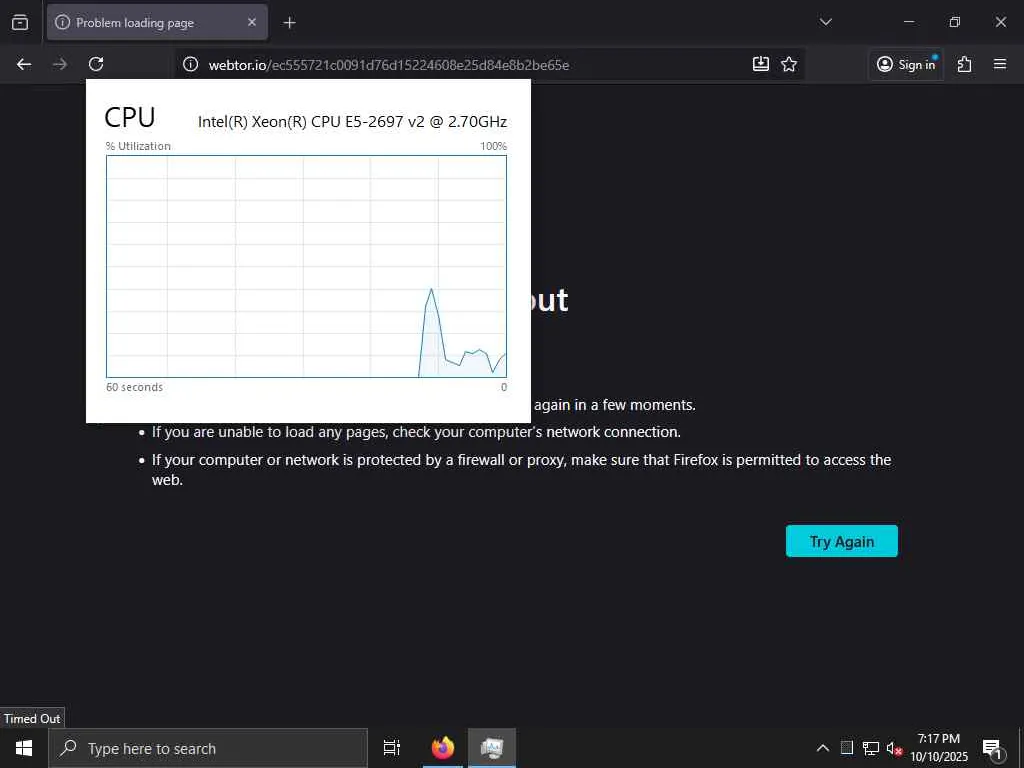Screen dimensions: 1024x768
Task: Show hidden system tray icons
Action: 823,748
